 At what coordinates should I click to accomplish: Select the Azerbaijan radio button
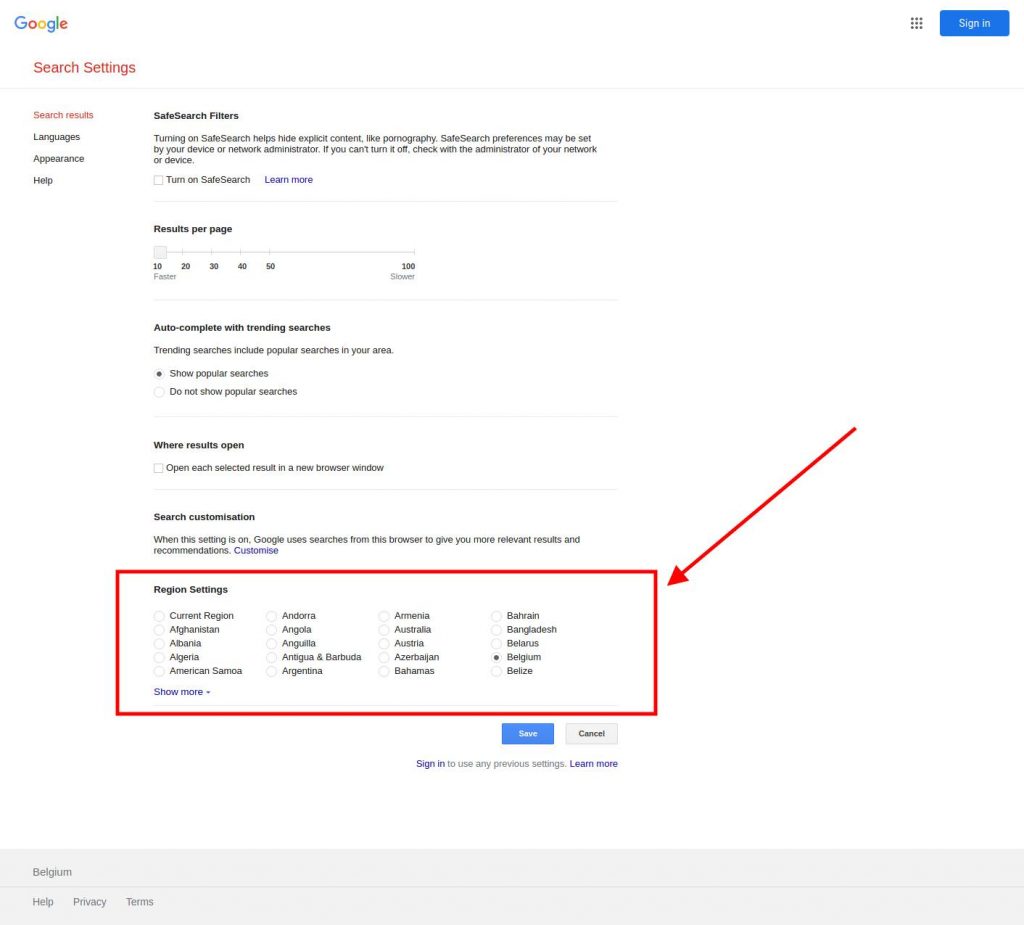(x=383, y=657)
